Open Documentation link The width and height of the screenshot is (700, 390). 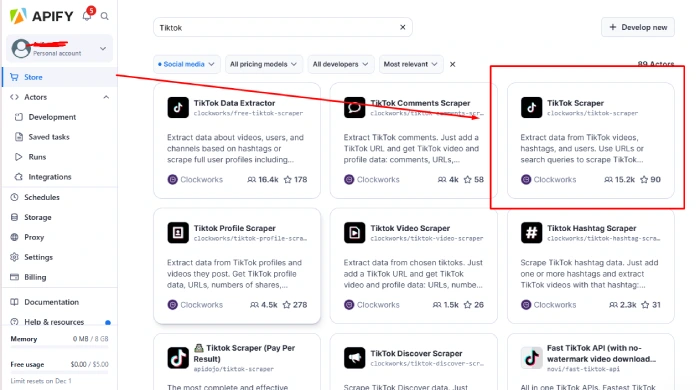point(51,302)
